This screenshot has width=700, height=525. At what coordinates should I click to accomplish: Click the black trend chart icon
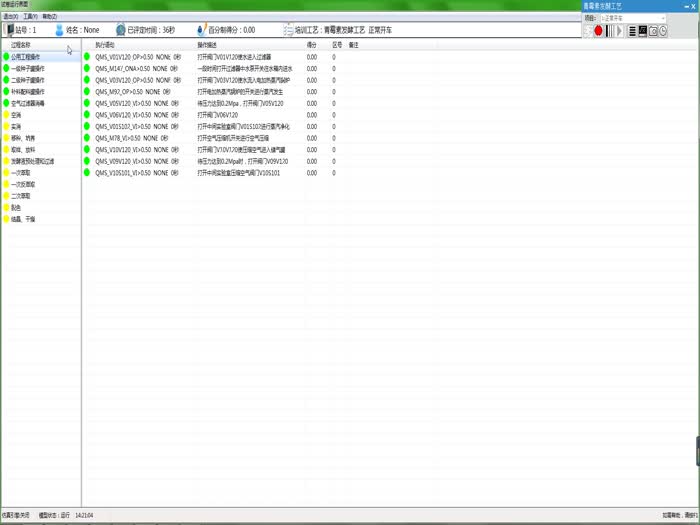tap(642, 31)
